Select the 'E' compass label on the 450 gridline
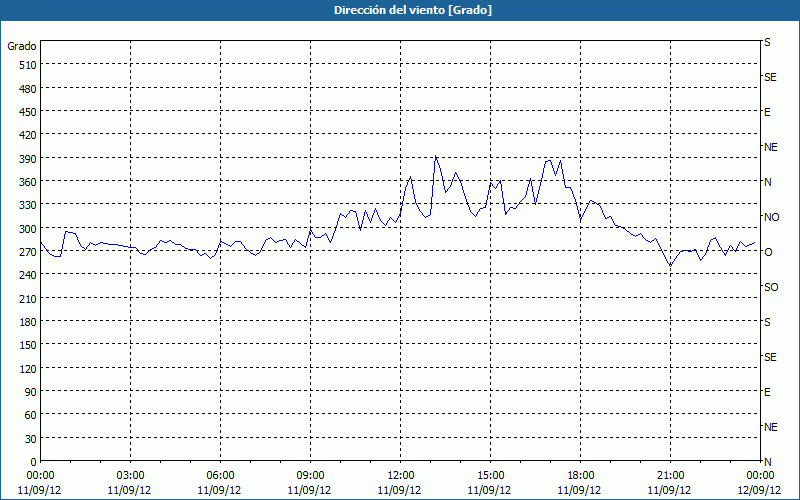 click(767, 112)
